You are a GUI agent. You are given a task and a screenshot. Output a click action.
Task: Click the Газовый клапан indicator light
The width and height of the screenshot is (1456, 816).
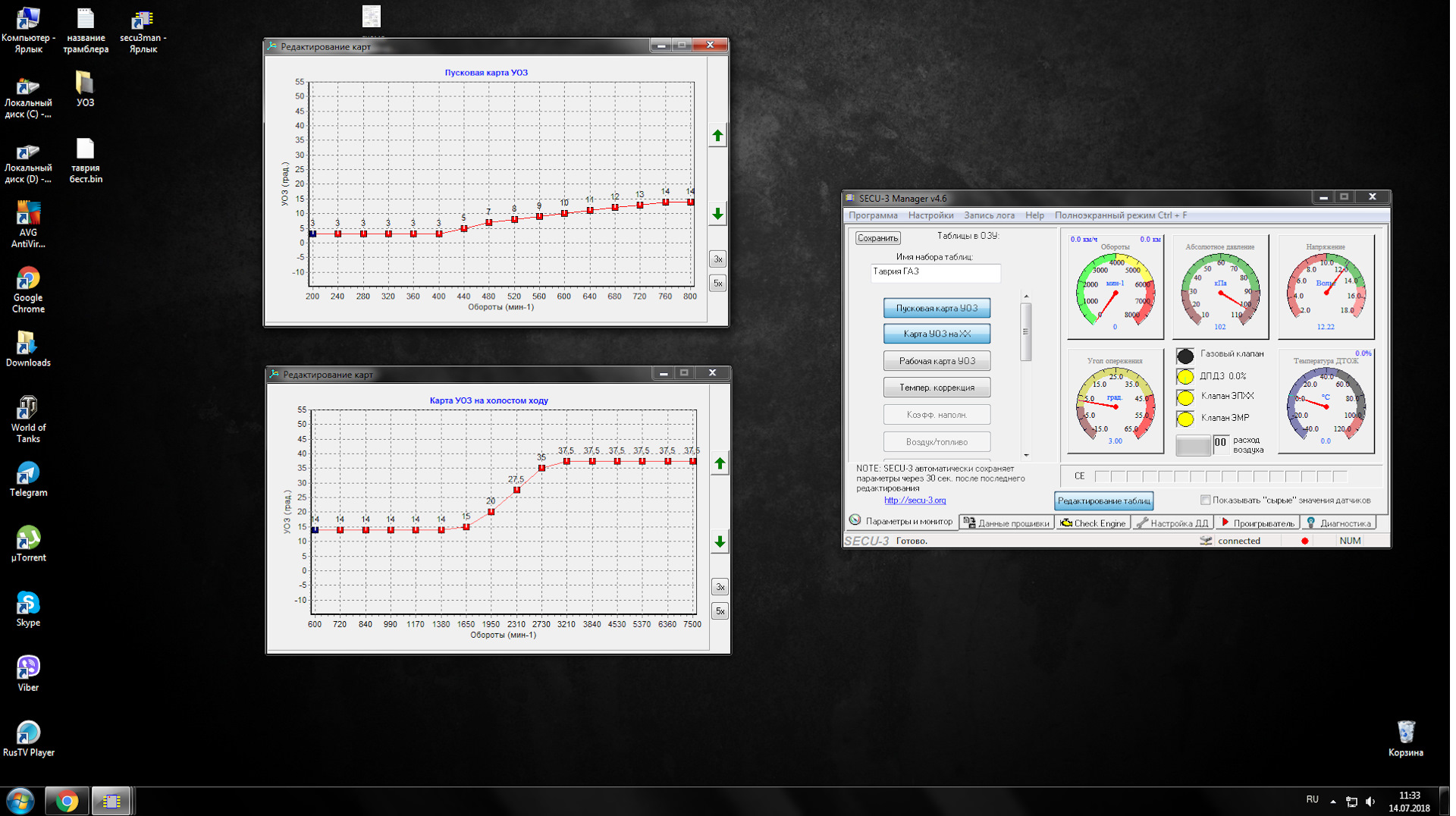coord(1185,355)
